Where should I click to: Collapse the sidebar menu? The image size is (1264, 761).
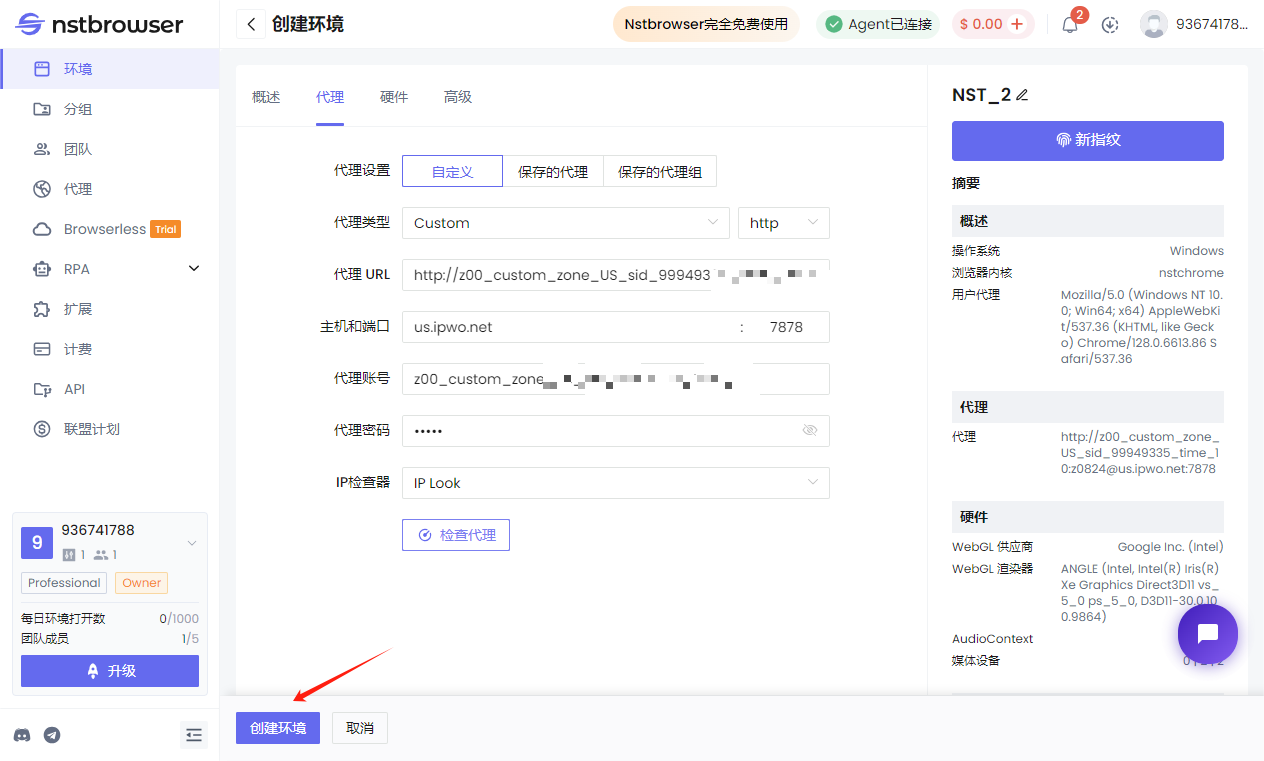[194, 735]
